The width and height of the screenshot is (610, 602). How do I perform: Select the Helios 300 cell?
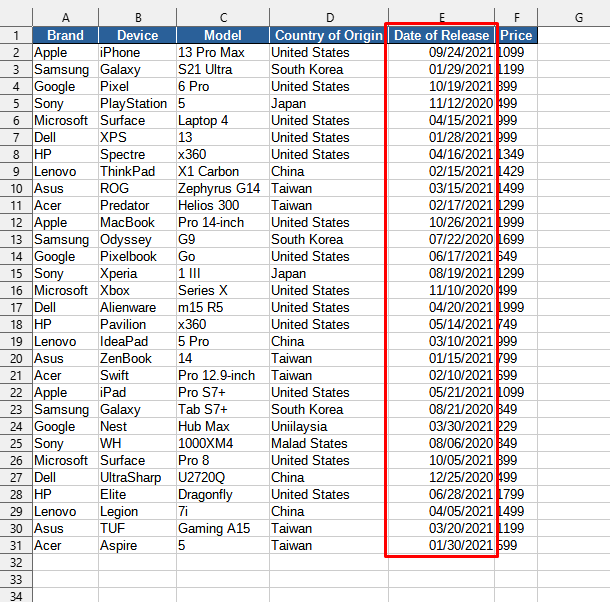pyautogui.click(x=223, y=205)
